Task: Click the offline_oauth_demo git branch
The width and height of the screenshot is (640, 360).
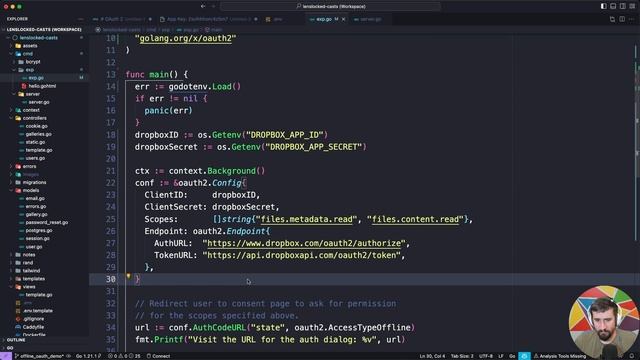Action: [39, 356]
